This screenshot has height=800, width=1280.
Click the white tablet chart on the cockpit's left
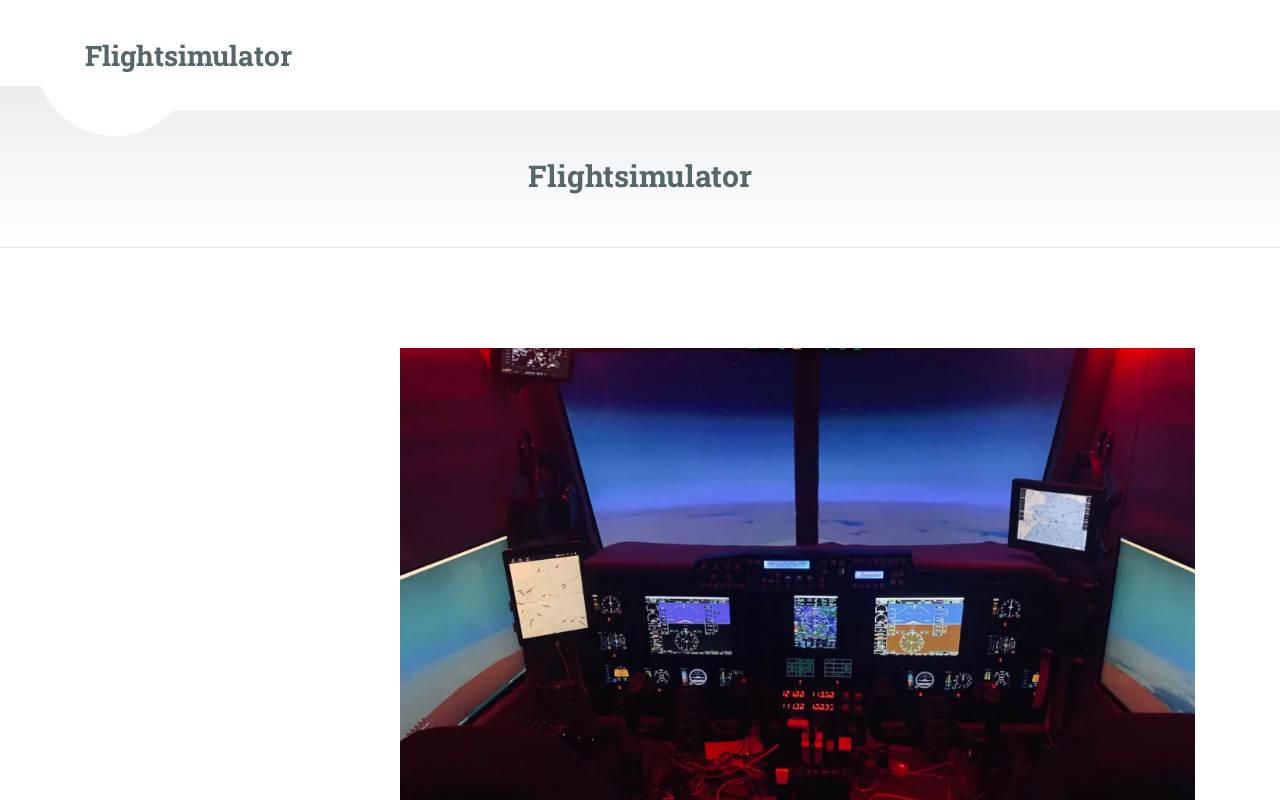point(547,595)
